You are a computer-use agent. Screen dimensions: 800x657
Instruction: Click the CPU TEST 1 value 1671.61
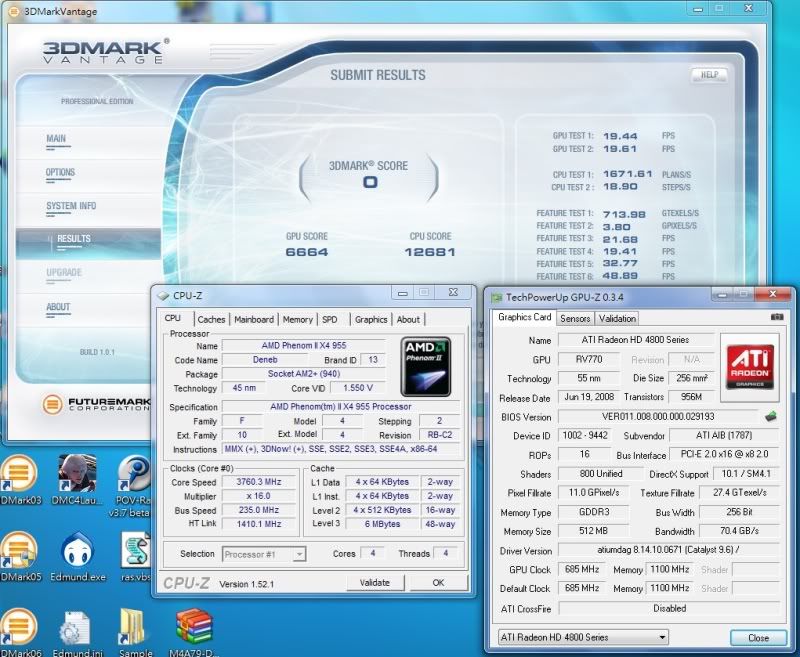(x=628, y=174)
